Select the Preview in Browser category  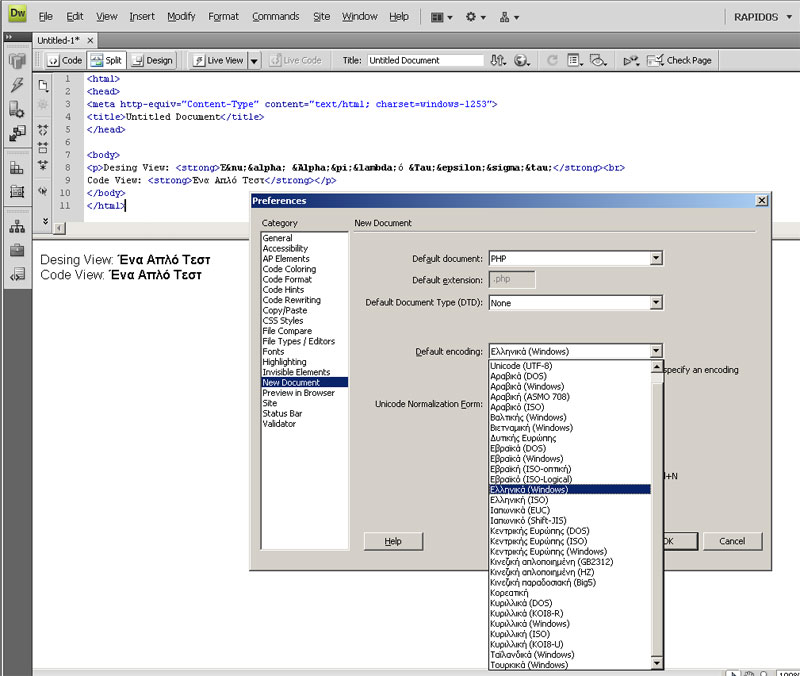click(298, 393)
